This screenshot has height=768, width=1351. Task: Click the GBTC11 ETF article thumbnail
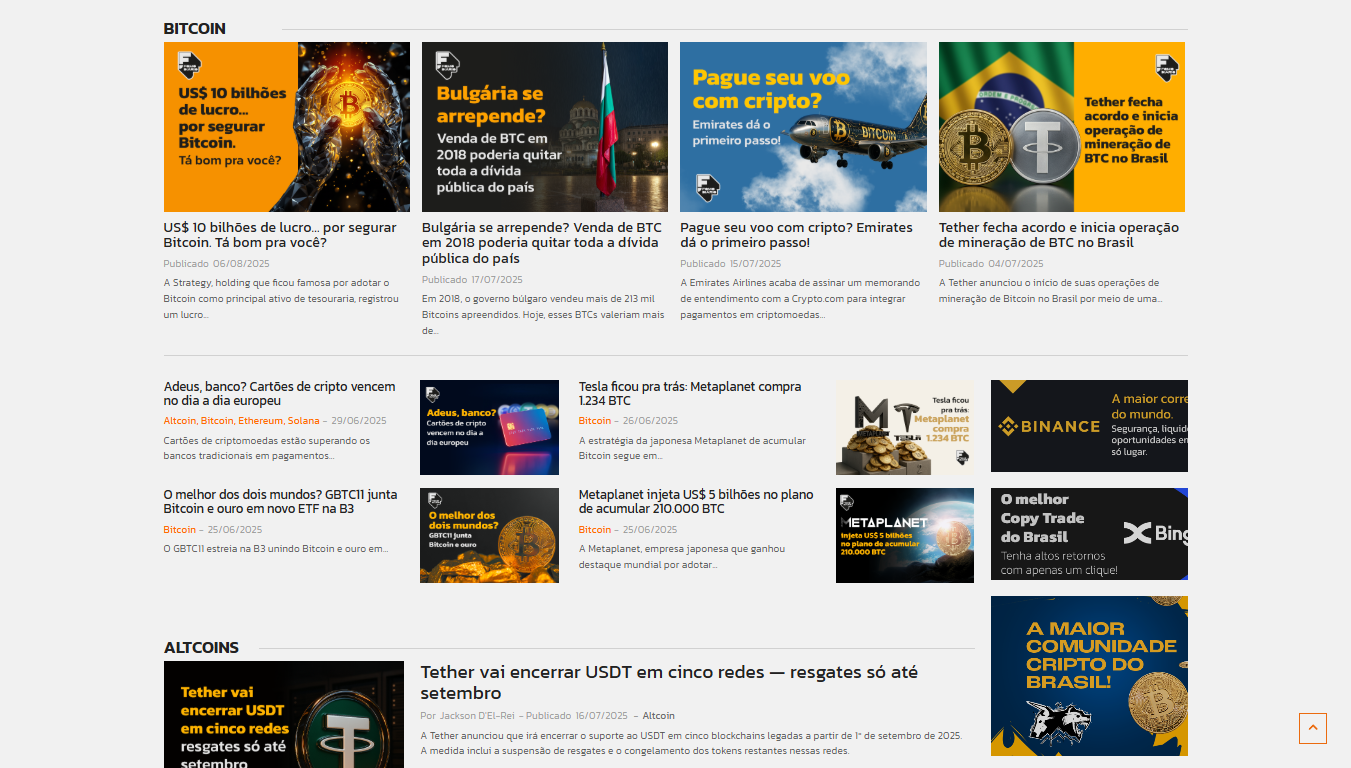pos(489,535)
